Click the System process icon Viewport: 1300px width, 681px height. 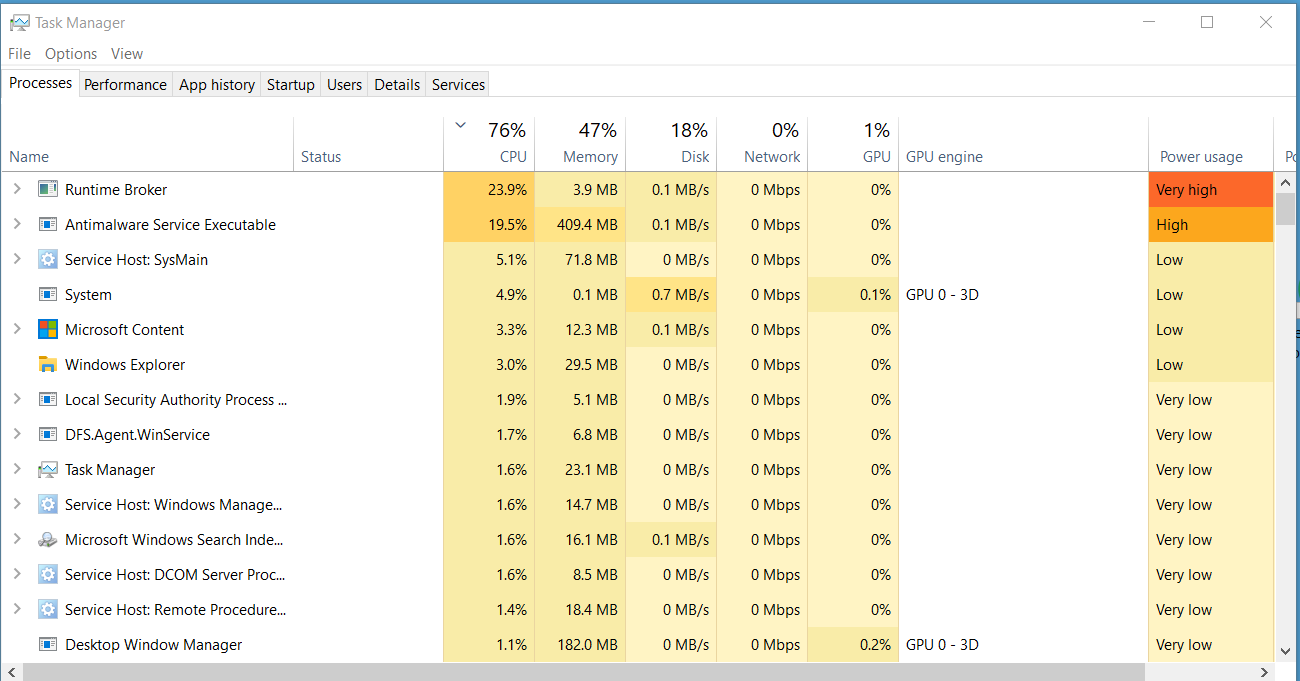[48, 294]
